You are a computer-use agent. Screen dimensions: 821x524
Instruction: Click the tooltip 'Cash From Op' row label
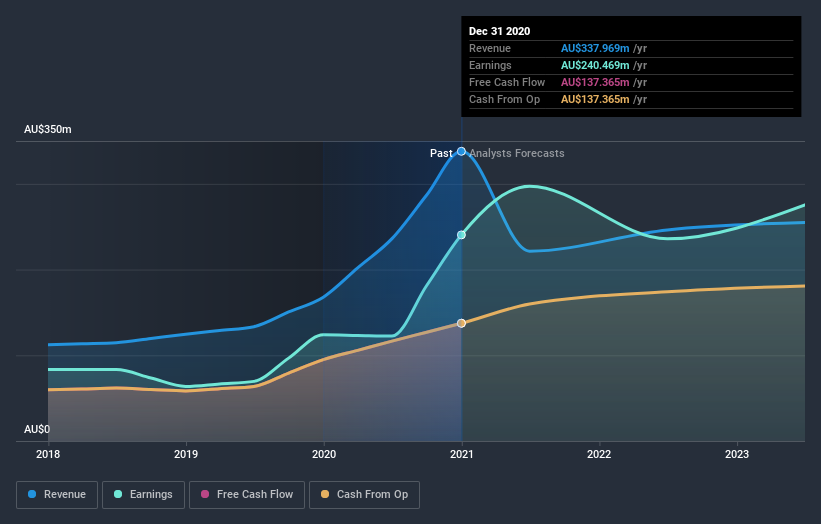coord(504,99)
